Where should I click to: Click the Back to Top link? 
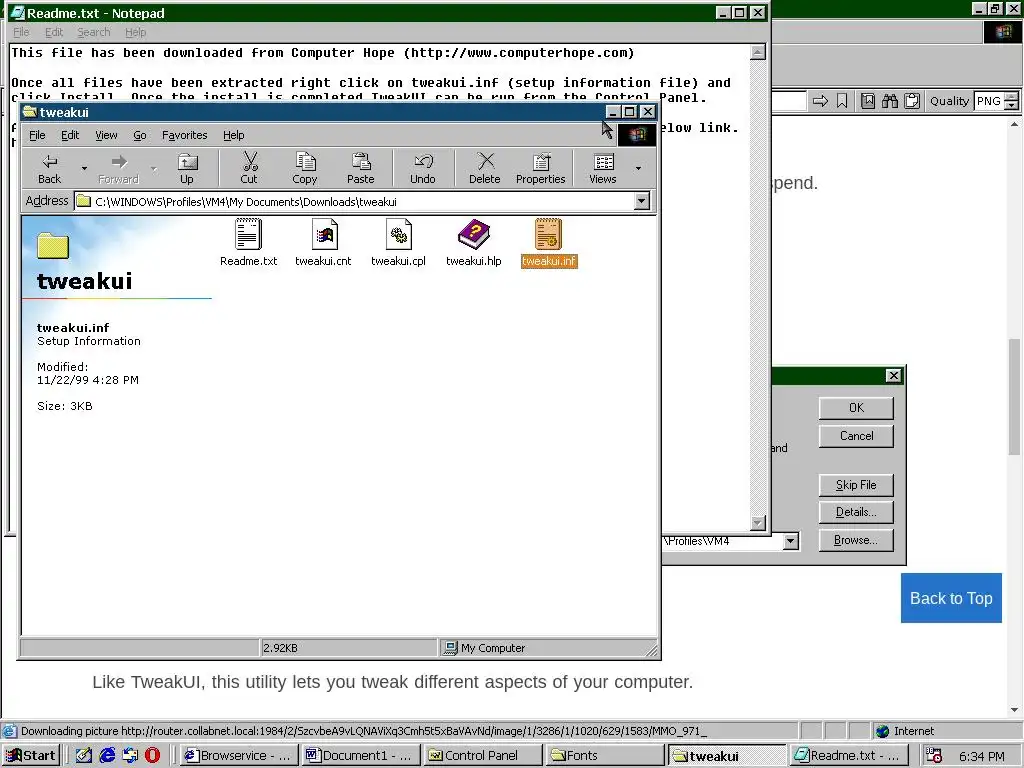[x=951, y=598]
